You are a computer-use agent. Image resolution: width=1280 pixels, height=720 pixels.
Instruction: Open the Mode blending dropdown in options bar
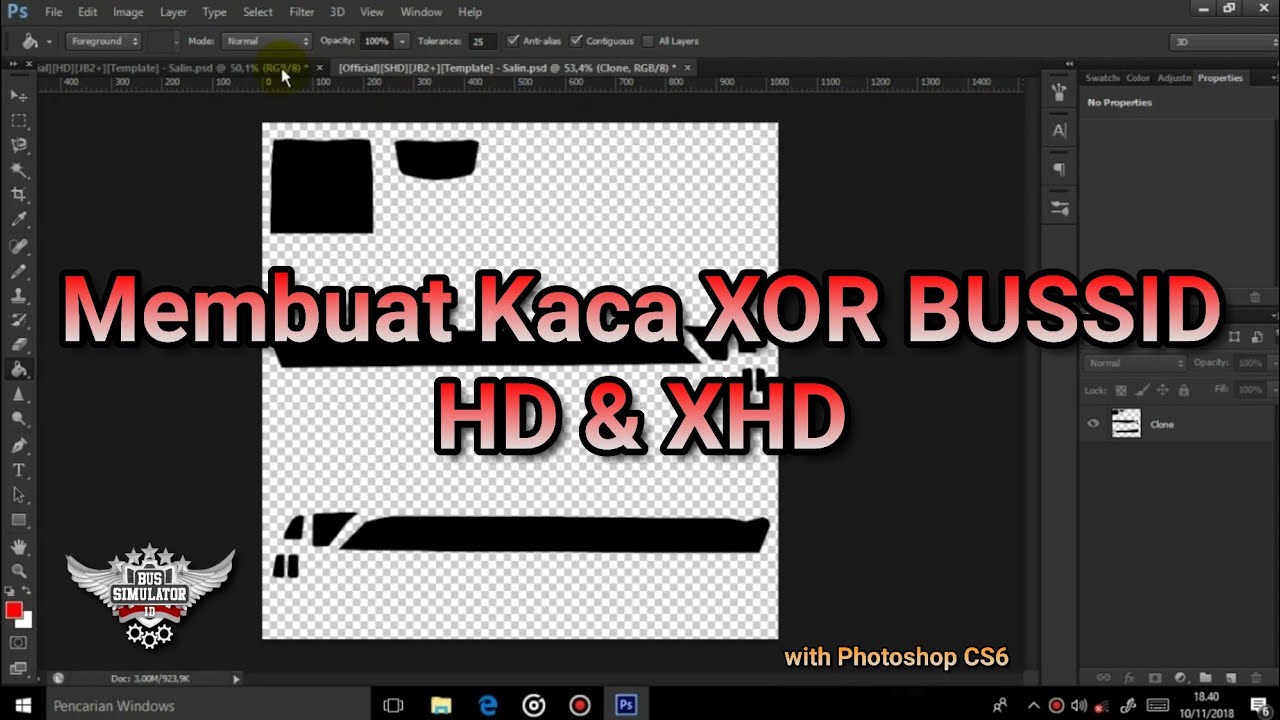coord(266,41)
